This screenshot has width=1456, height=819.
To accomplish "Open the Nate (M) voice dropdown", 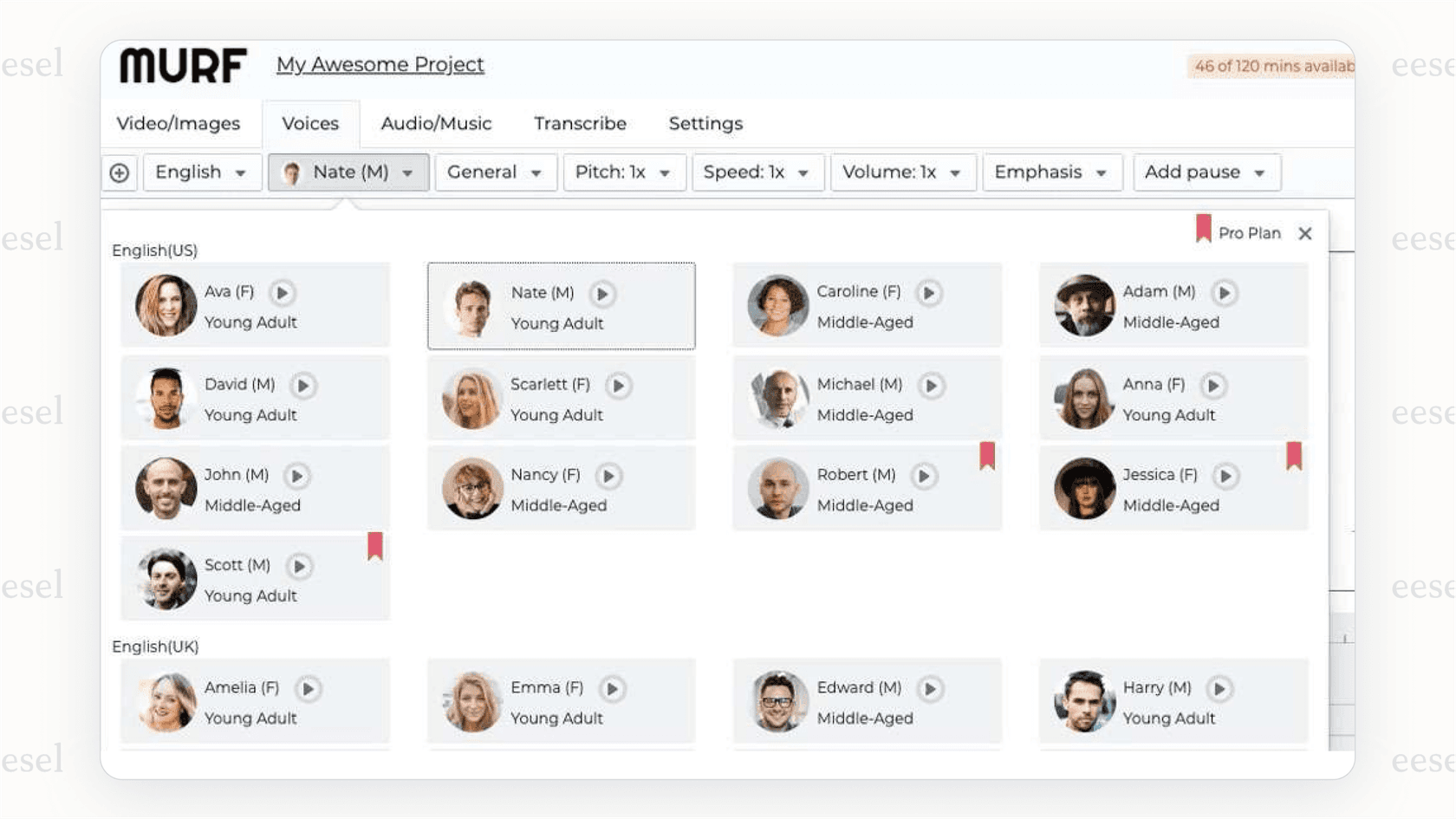I will point(348,172).
